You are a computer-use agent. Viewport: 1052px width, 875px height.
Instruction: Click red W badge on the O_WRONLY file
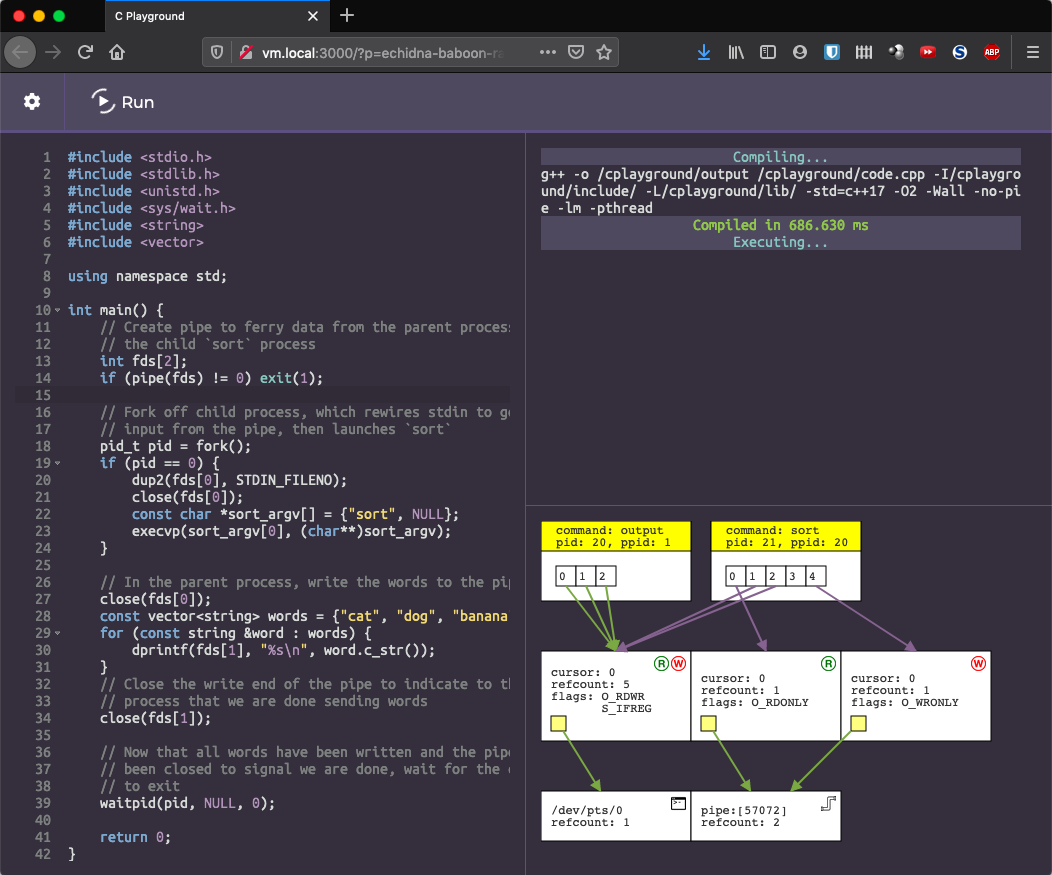(977, 663)
